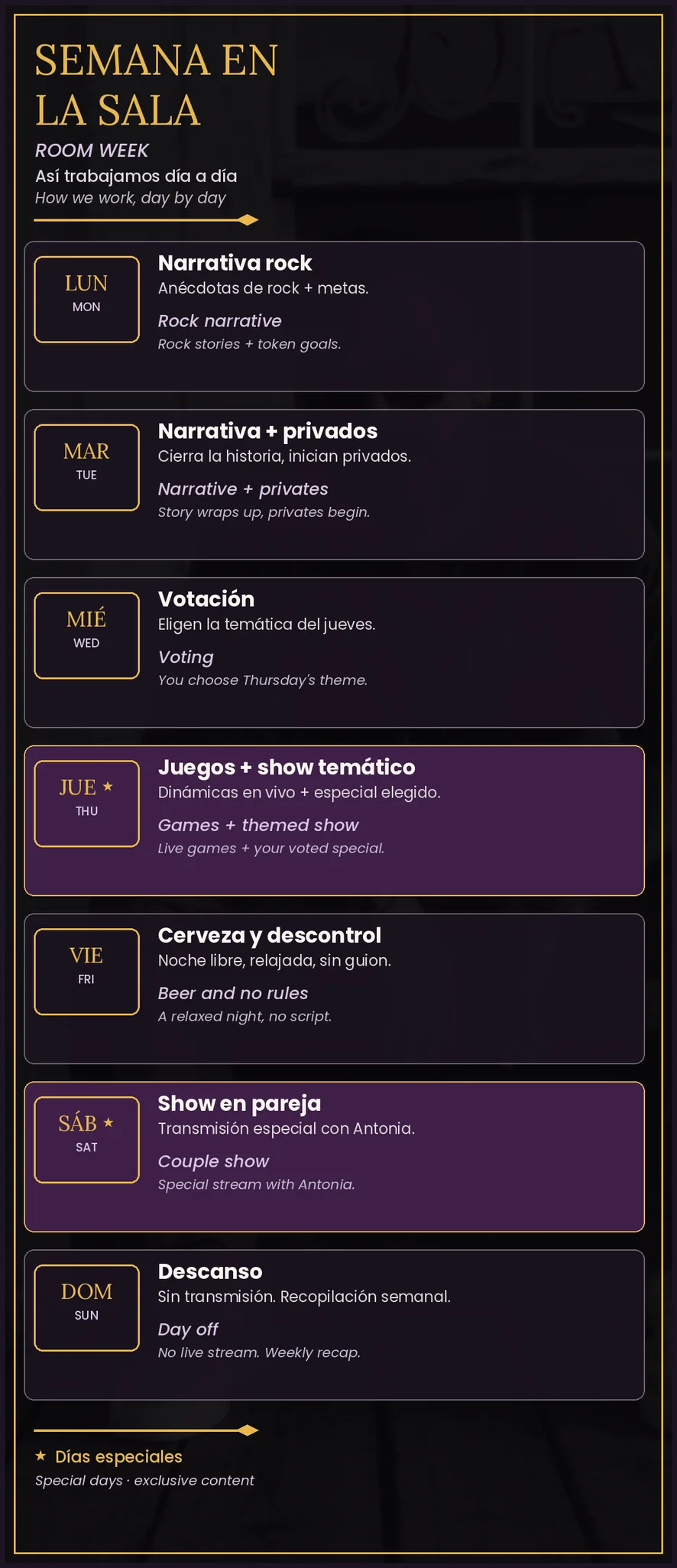Image resolution: width=677 pixels, height=1568 pixels.
Task: Click the SEMANA EN LA SALA heading
Action: (x=157, y=85)
